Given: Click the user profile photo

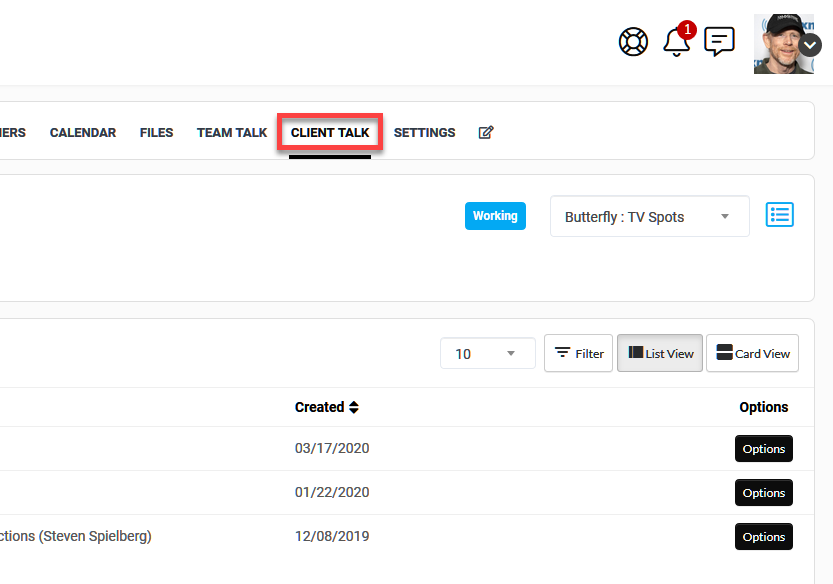Looking at the screenshot, I should (783, 44).
